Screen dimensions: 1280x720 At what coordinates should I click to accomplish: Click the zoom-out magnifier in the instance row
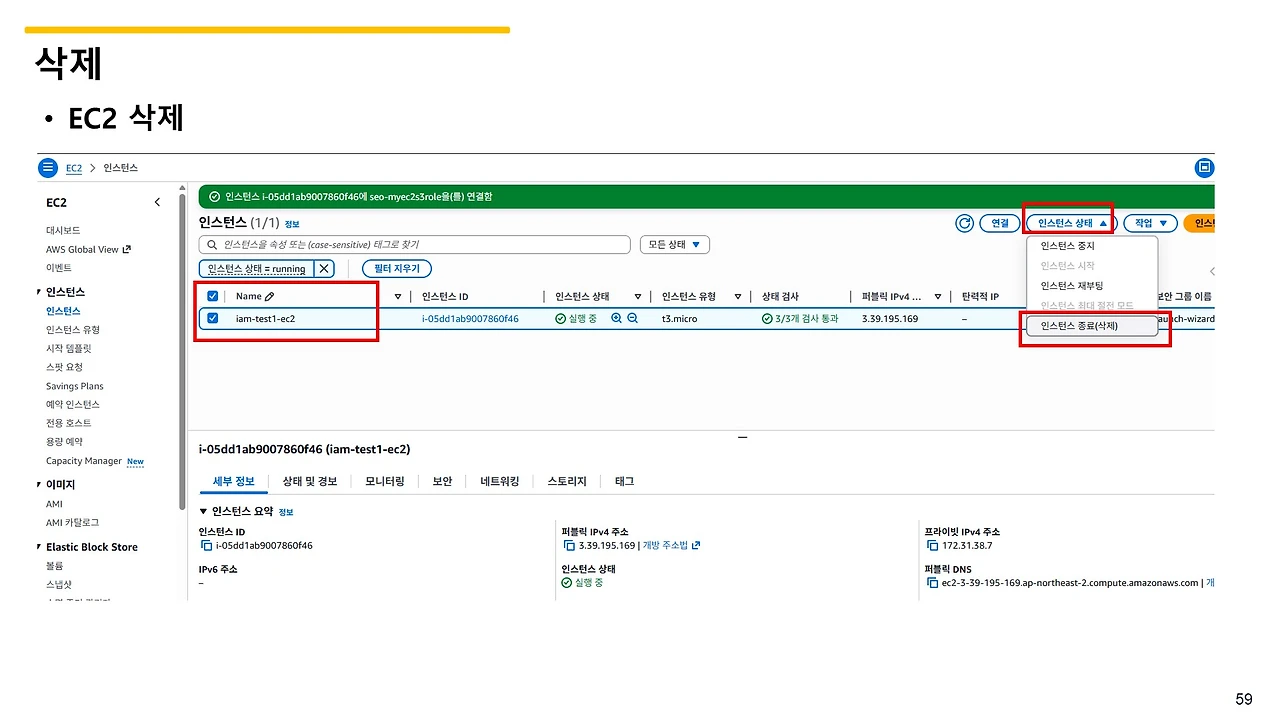click(632, 318)
